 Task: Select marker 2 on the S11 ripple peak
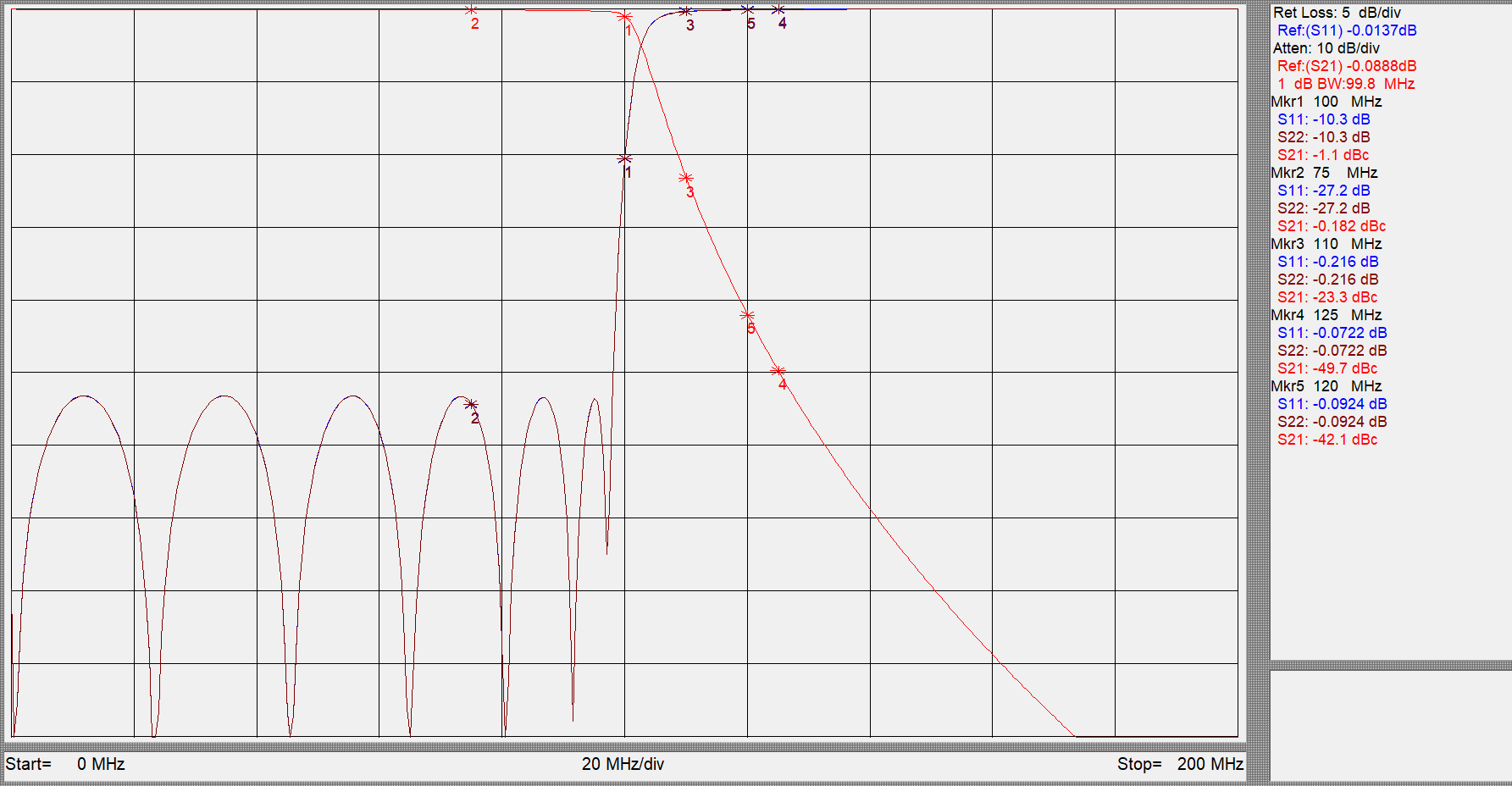pos(472,405)
